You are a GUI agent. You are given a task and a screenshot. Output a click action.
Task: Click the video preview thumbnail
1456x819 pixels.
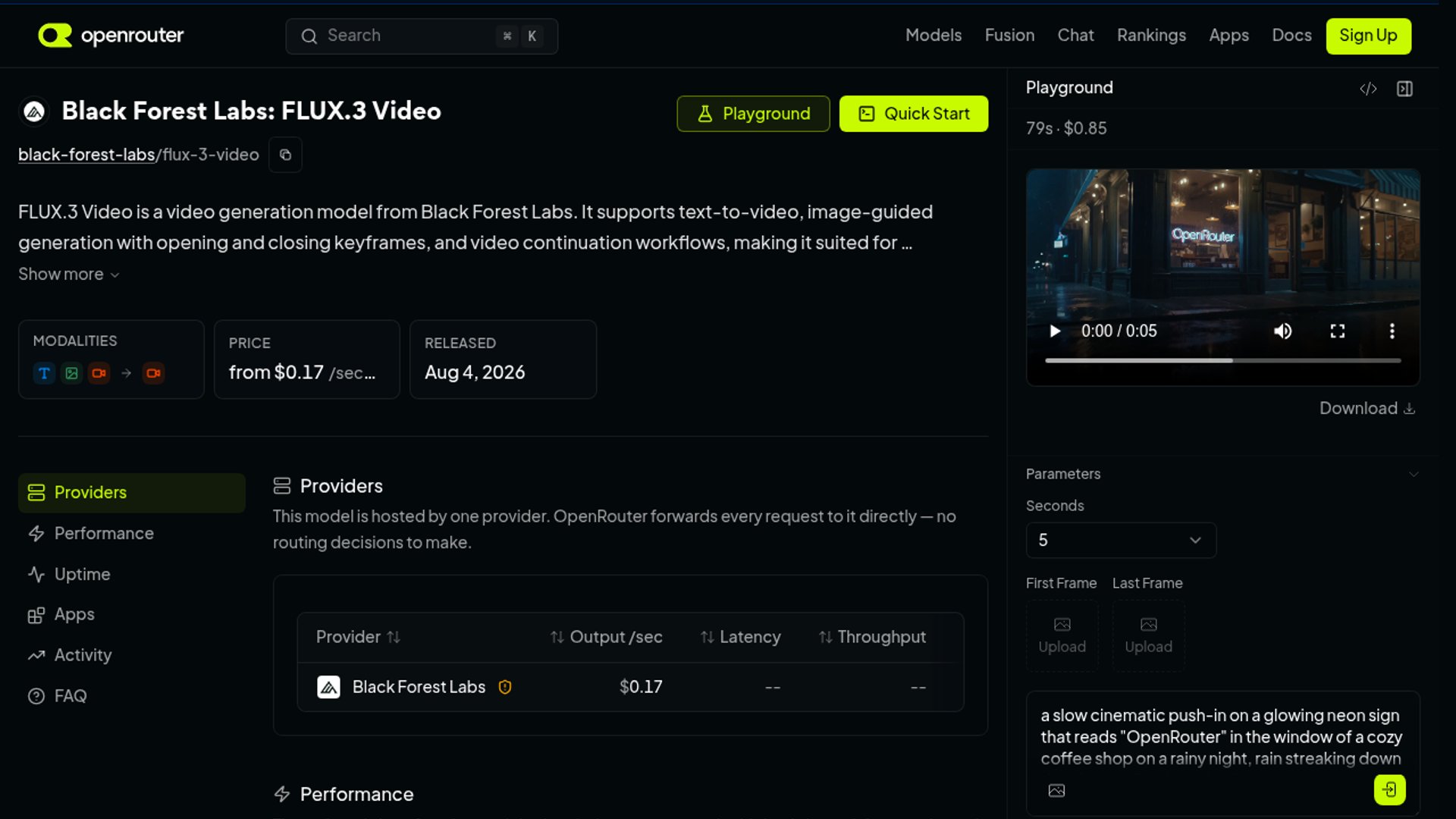tap(1222, 277)
